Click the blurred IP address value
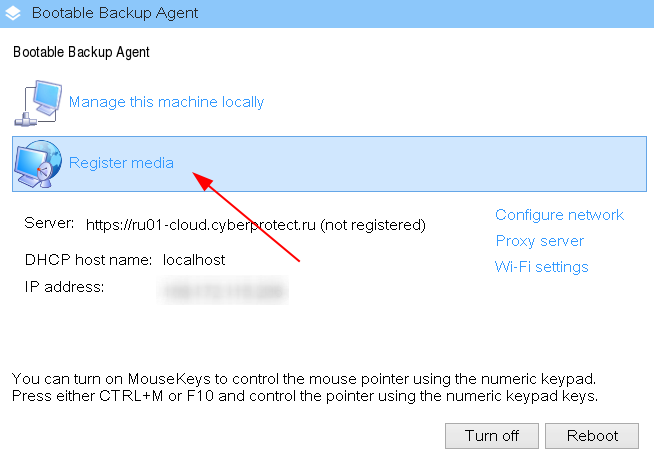The height and width of the screenshot is (461, 654). click(x=224, y=291)
